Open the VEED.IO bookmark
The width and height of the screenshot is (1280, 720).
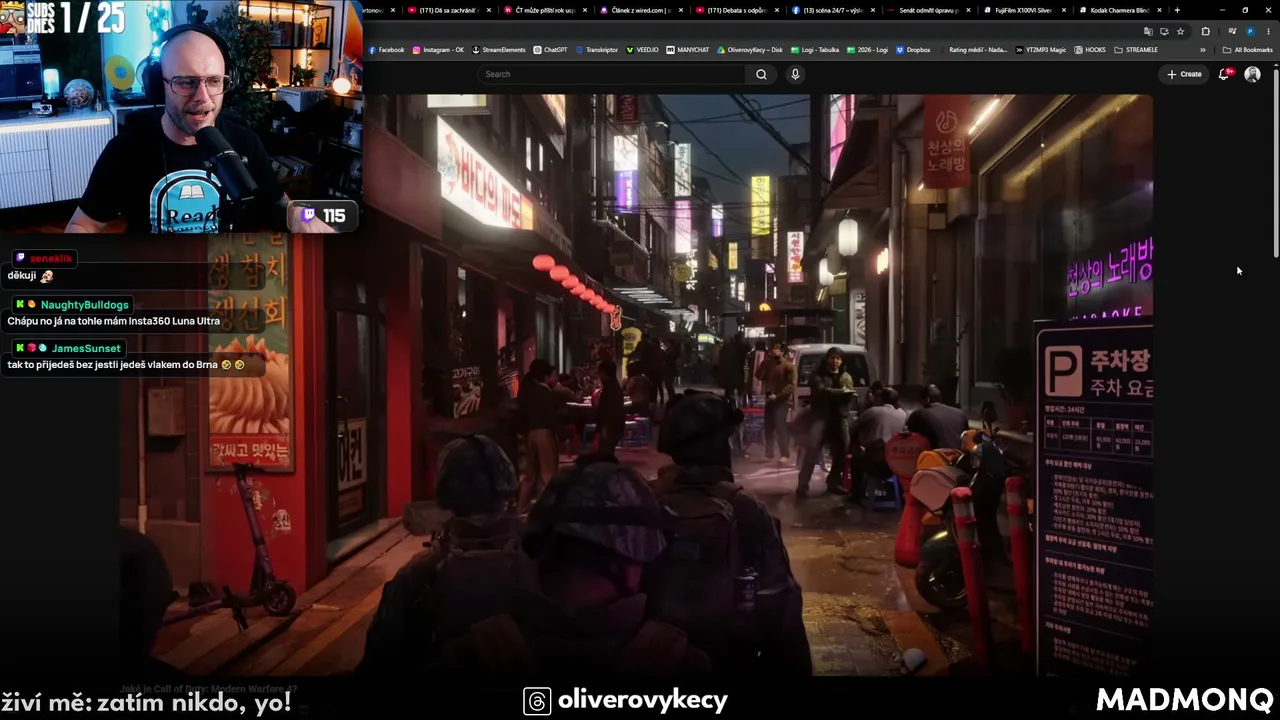(643, 50)
